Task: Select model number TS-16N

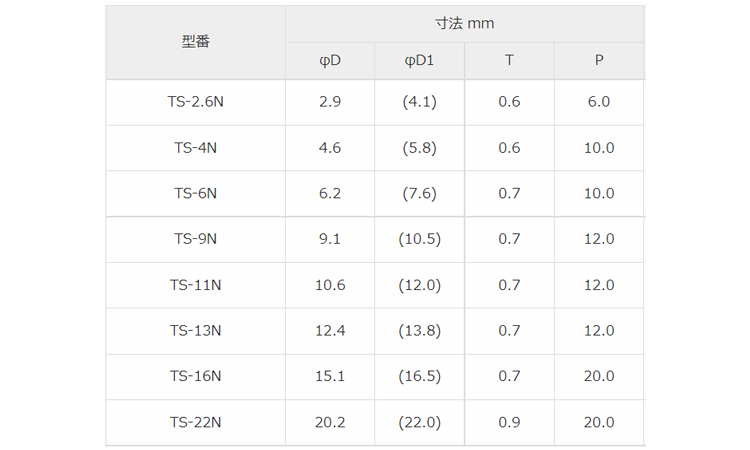Action: 195,377
